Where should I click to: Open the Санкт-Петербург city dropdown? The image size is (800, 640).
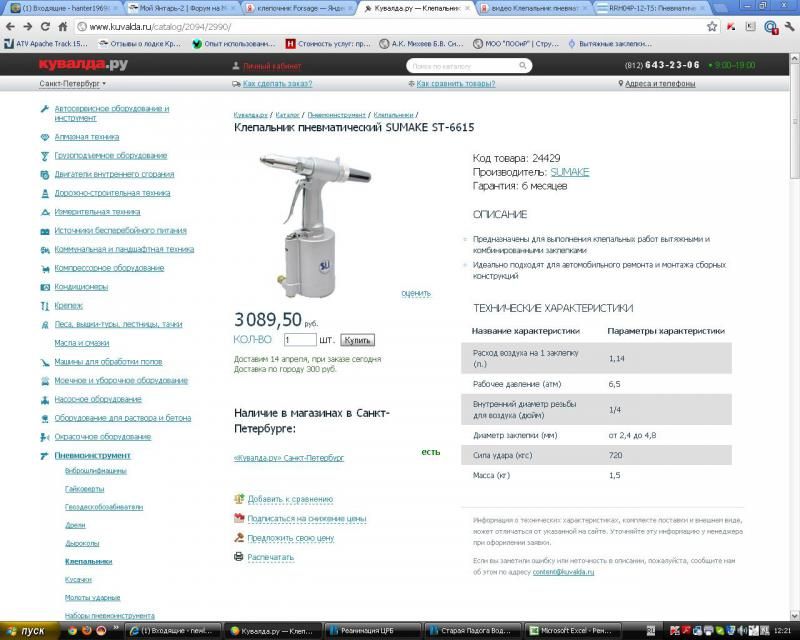pos(74,84)
